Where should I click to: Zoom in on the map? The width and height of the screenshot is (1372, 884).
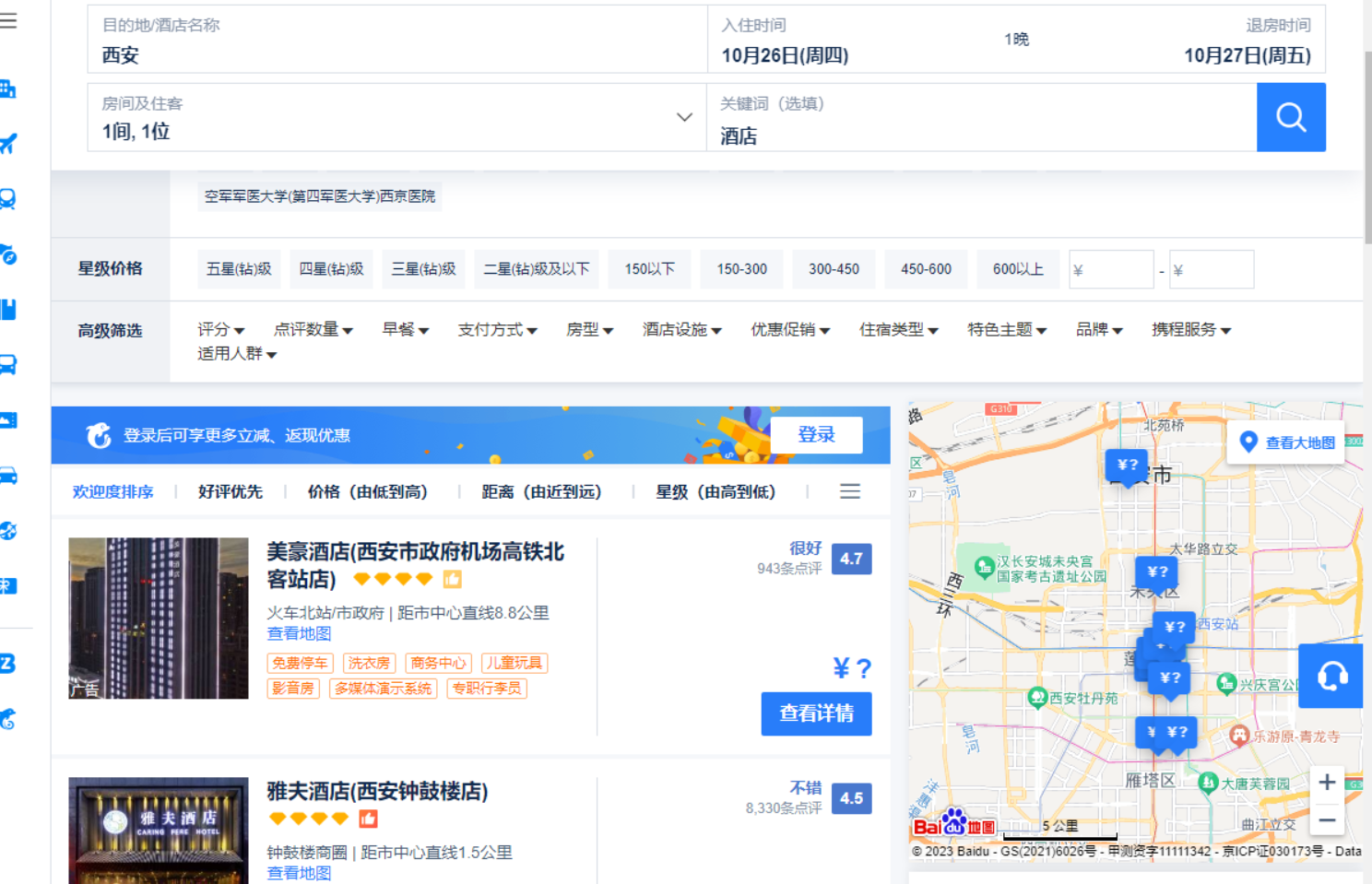coord(1327,783)
